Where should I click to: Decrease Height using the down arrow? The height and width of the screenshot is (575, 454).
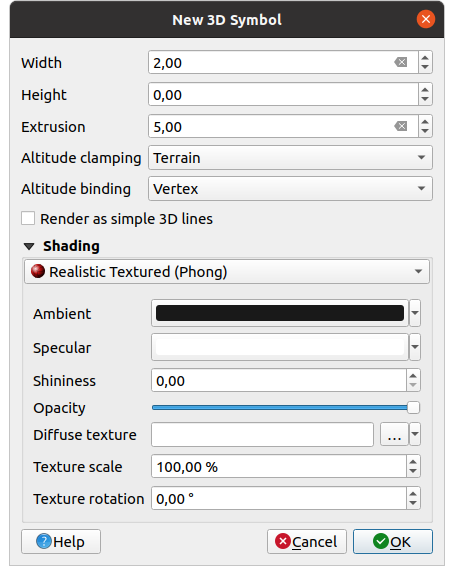[x=425, y=99]
